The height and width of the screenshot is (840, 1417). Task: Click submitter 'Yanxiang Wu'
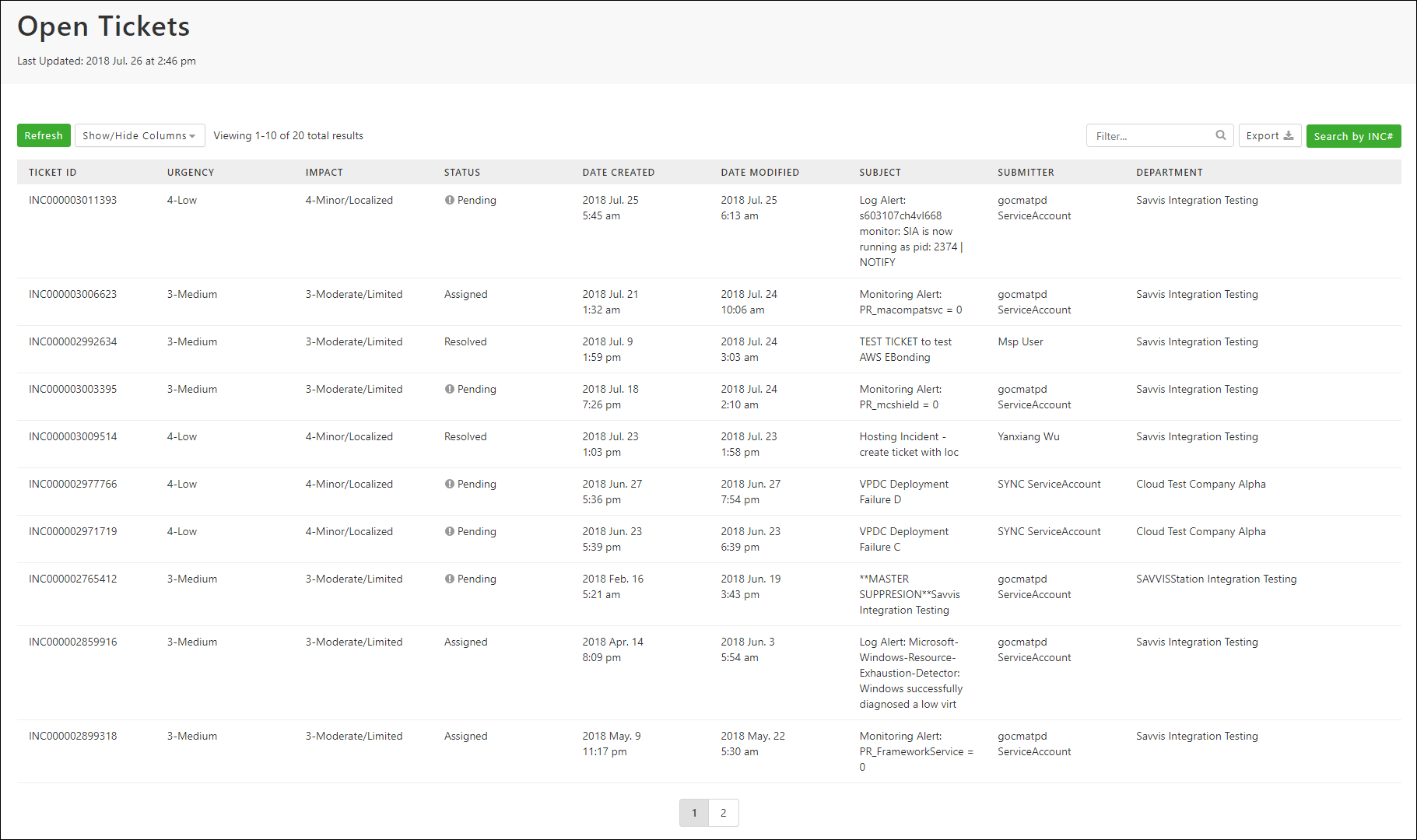1029,436
